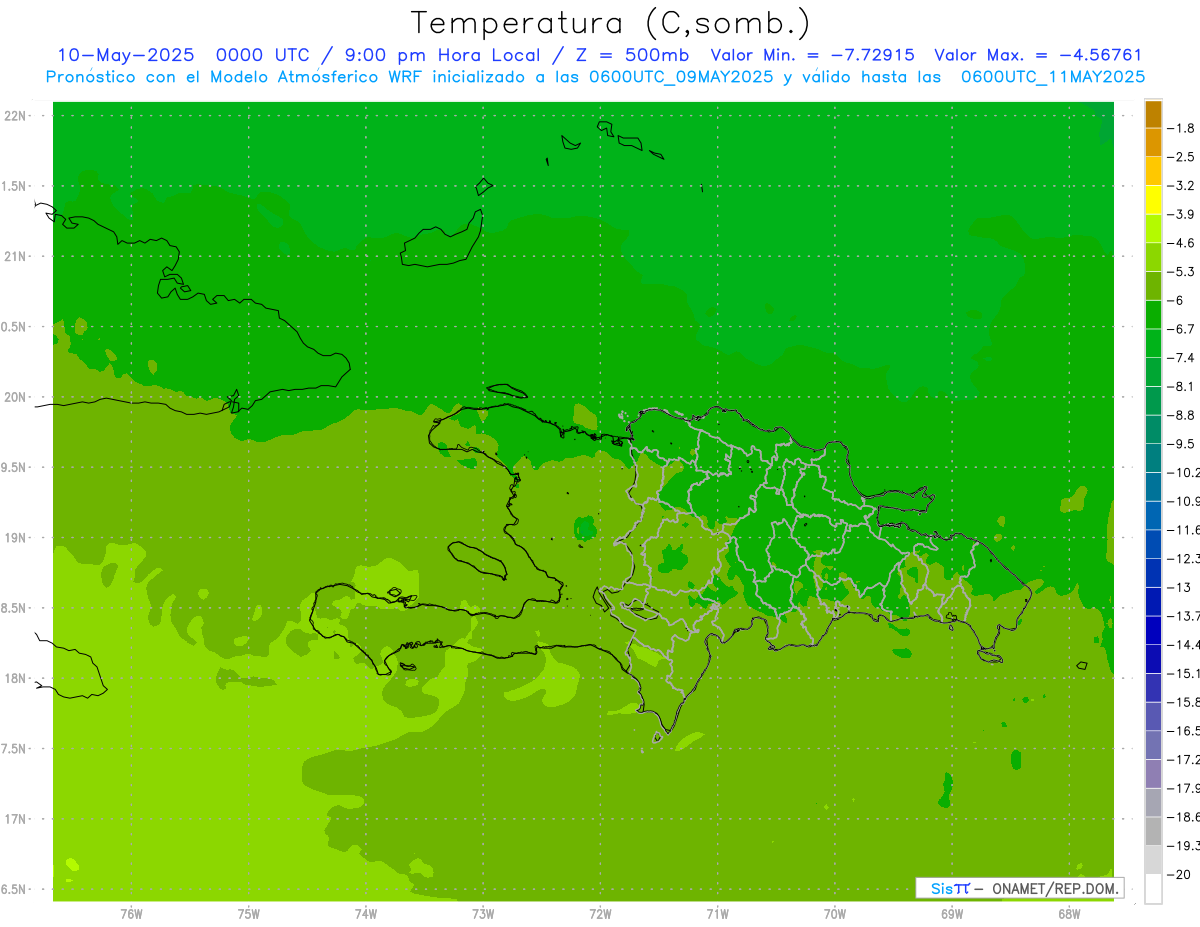The height and width of the screenshot is (927, 1200).
Task: Click the '17N' latitude label
Action: pyautogui.click(x=16, y=819)
